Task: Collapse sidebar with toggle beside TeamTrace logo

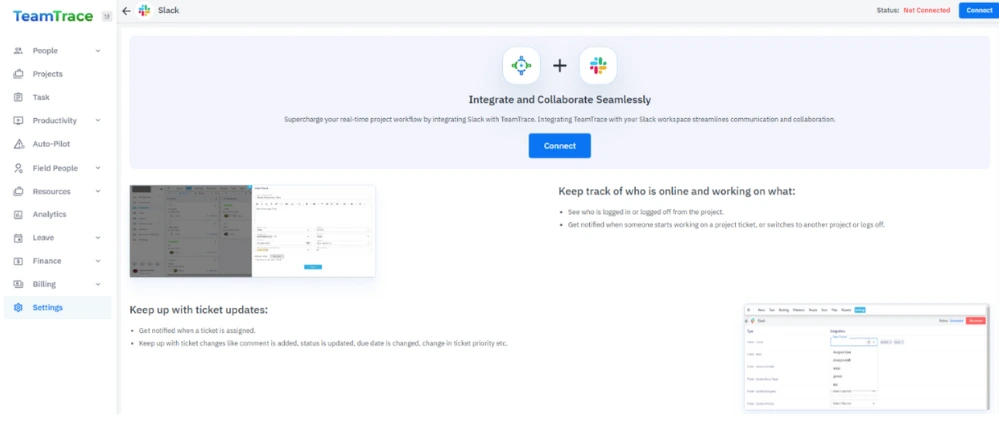Action: point(106,17)
